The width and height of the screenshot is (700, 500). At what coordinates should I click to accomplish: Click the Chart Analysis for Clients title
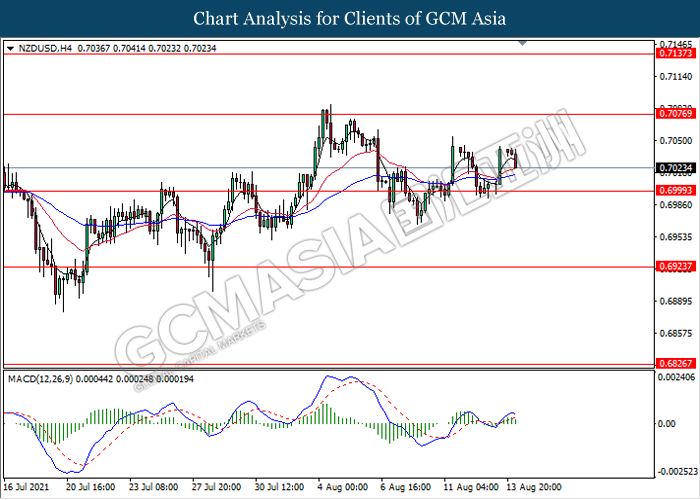coord(350,19)
